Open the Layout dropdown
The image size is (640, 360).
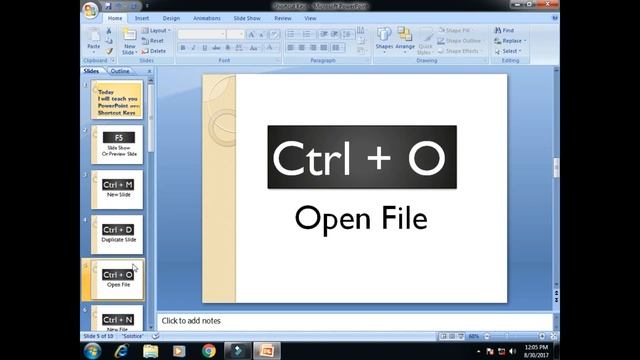[156, 31]
